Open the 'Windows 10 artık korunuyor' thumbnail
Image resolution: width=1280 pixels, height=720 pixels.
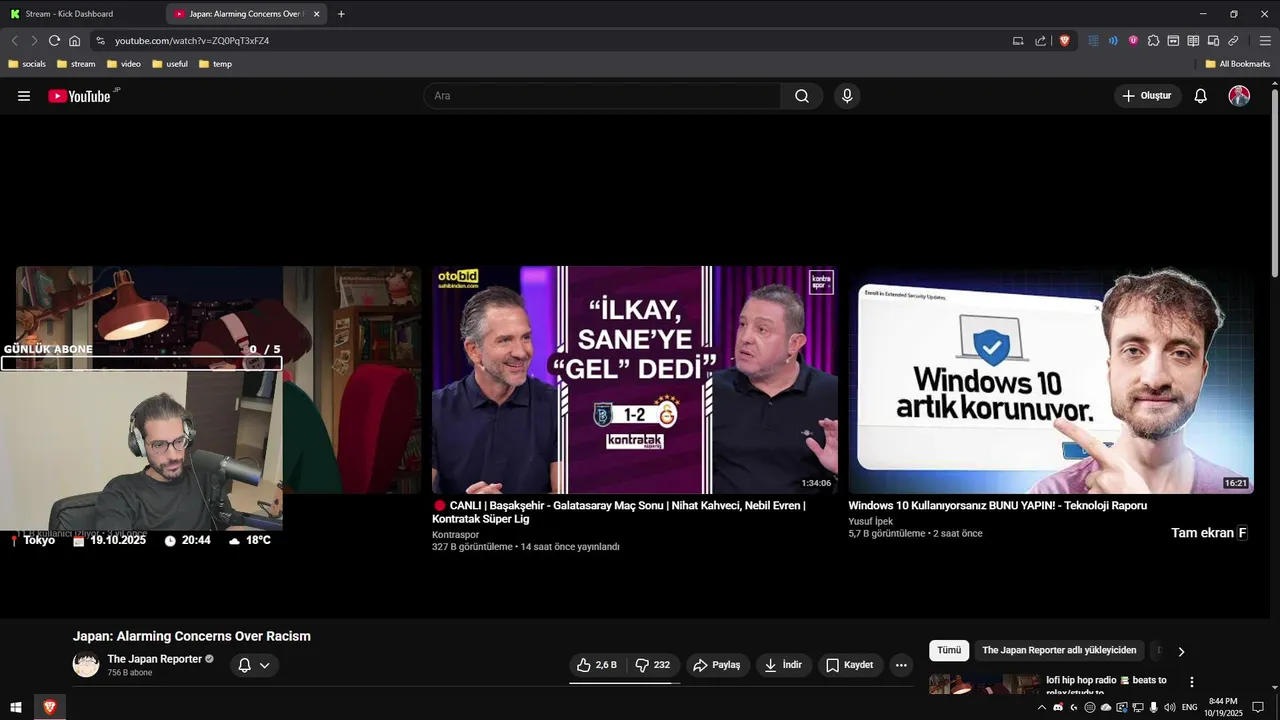[x=1051, y=380]
